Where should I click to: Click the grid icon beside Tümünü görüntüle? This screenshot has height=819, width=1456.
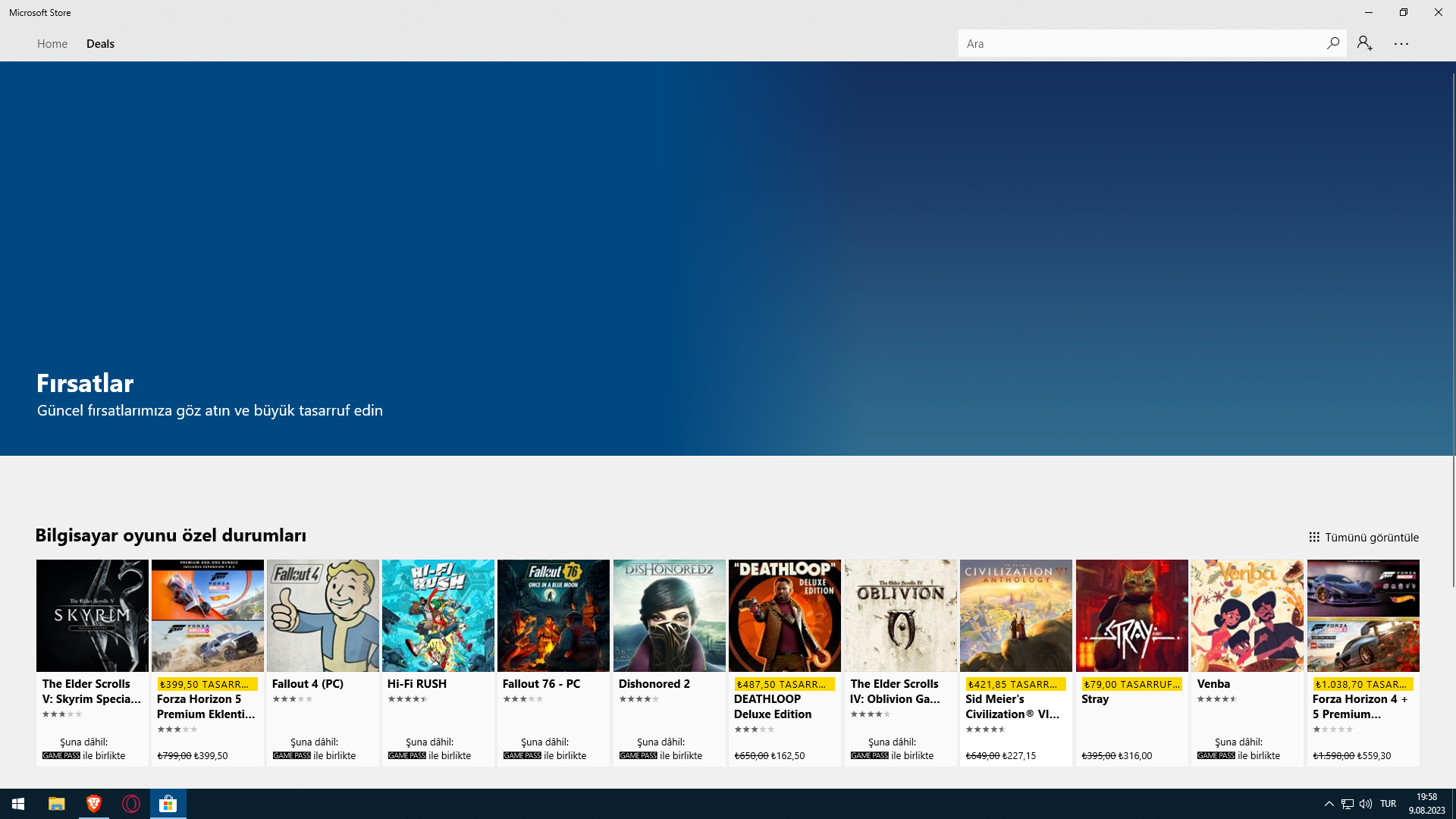pos(1314,537)
